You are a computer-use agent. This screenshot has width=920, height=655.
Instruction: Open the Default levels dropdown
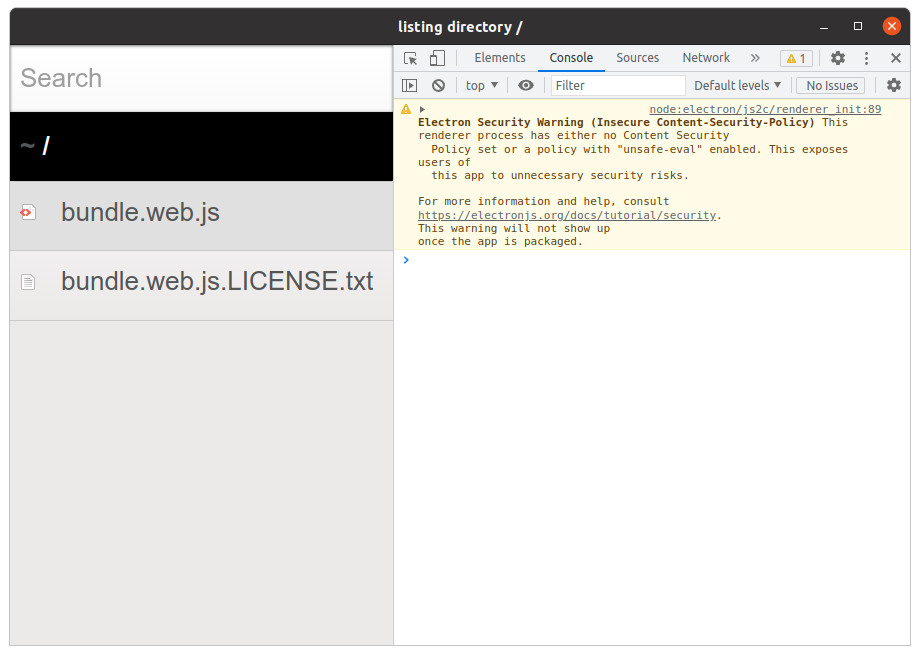tap(737, 86)
